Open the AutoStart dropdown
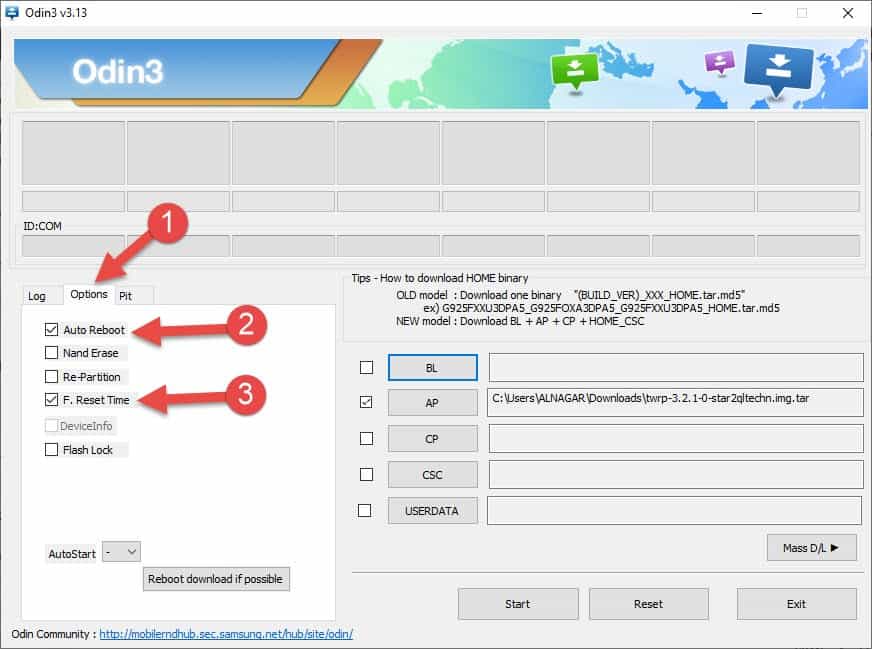This screenshot has height=649, width=872. 121,552
